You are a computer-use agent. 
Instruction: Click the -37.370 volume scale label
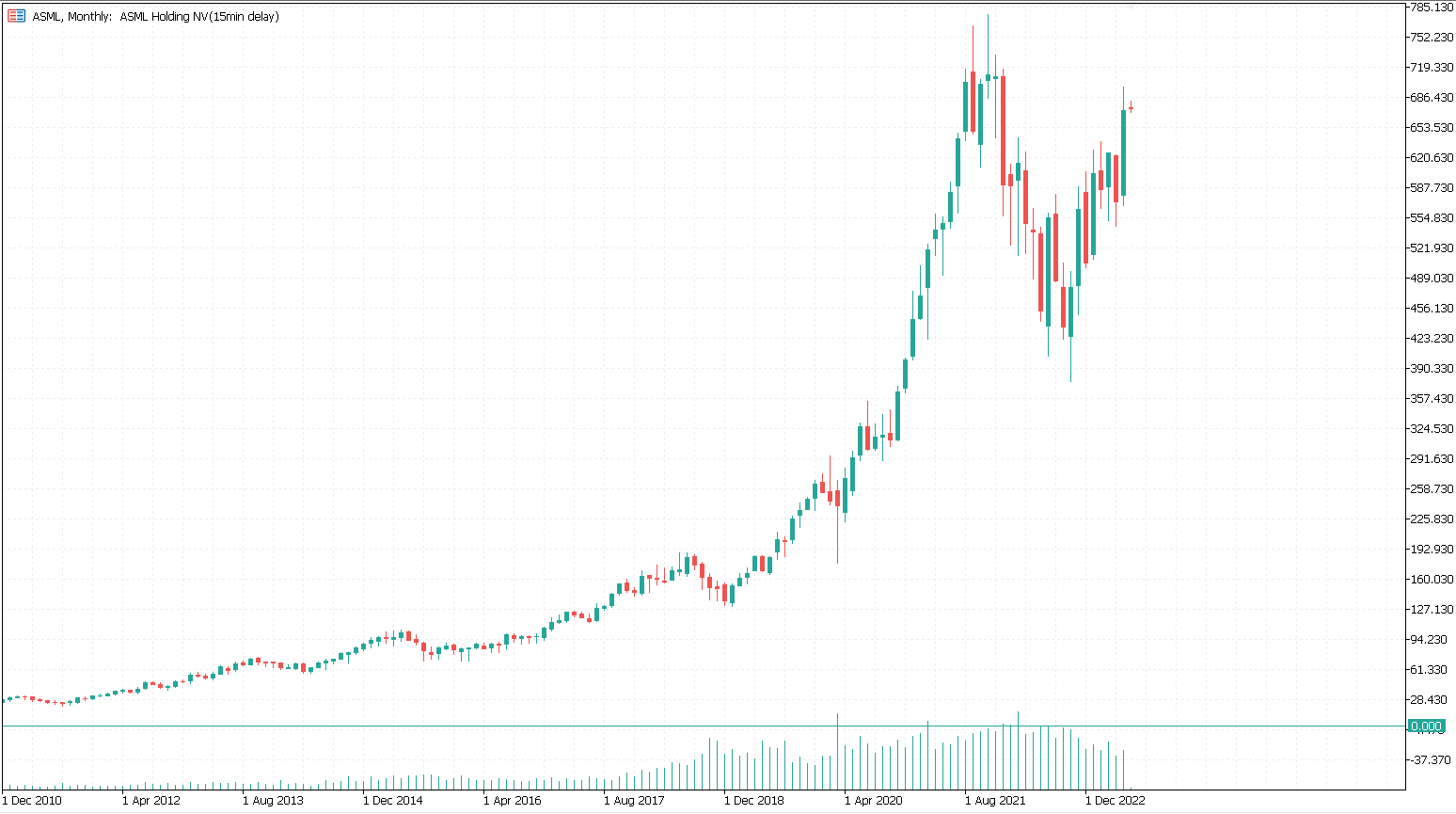click(1429, 759)
